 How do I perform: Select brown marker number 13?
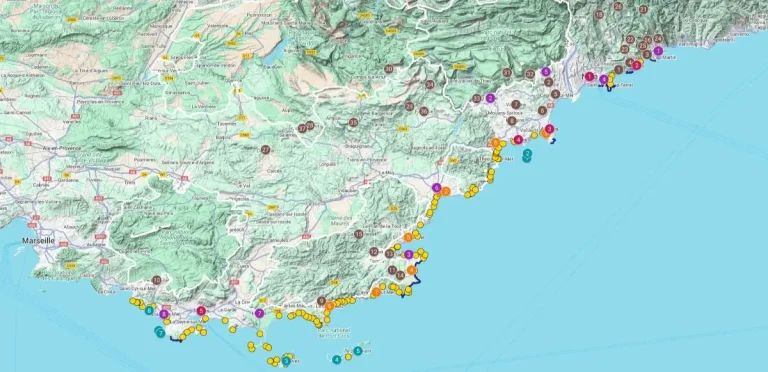(x=389, y=254)
